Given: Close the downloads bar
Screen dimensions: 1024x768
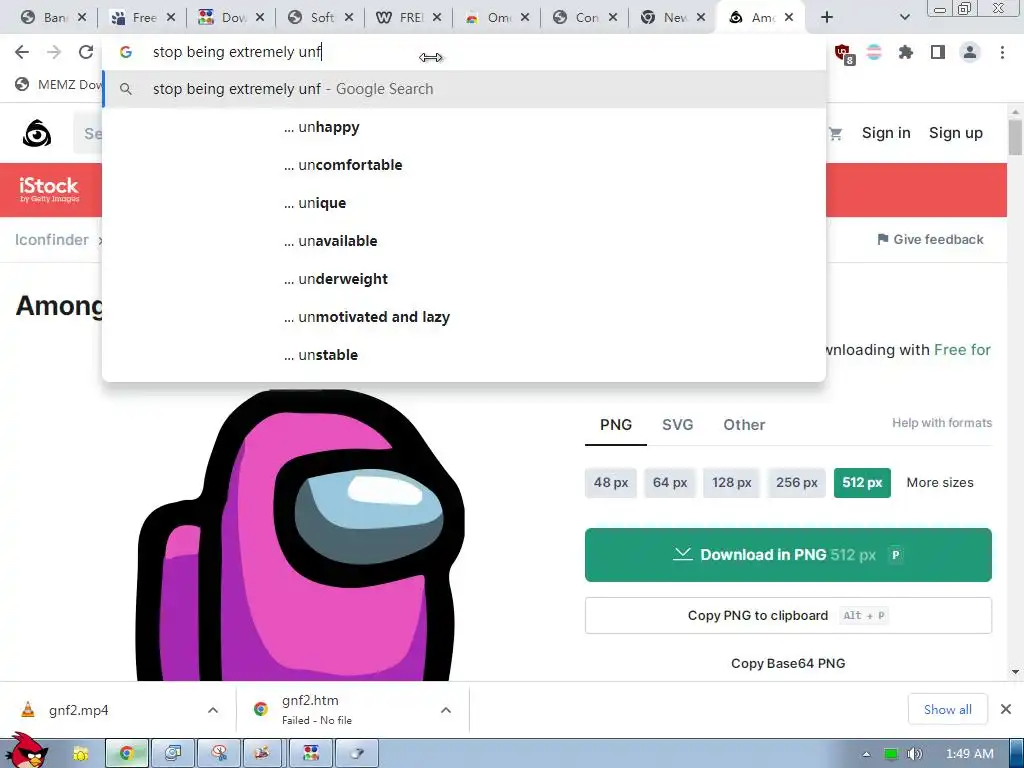Looking at the screenshot, I should point(1006,709).
